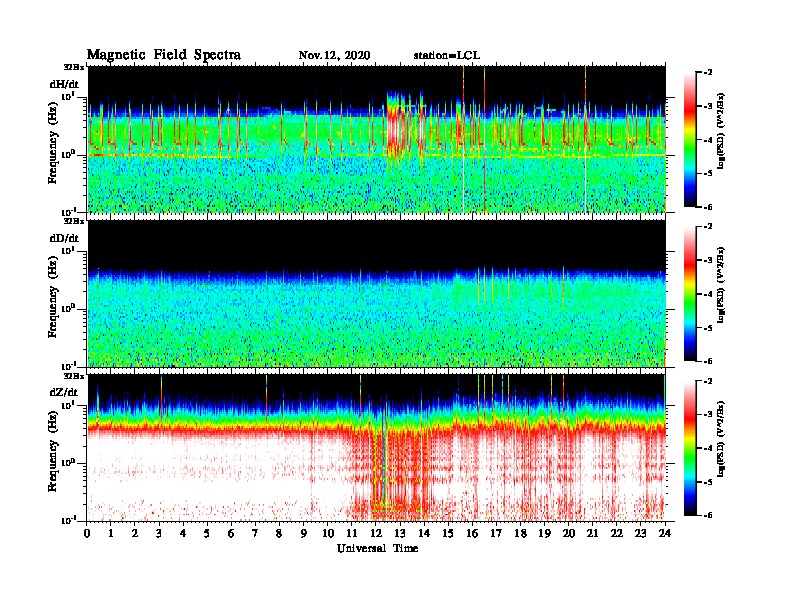The image size is (792, 612).
Task: Click the "dD/dt" panel label
Action: [x=64, y=238]
